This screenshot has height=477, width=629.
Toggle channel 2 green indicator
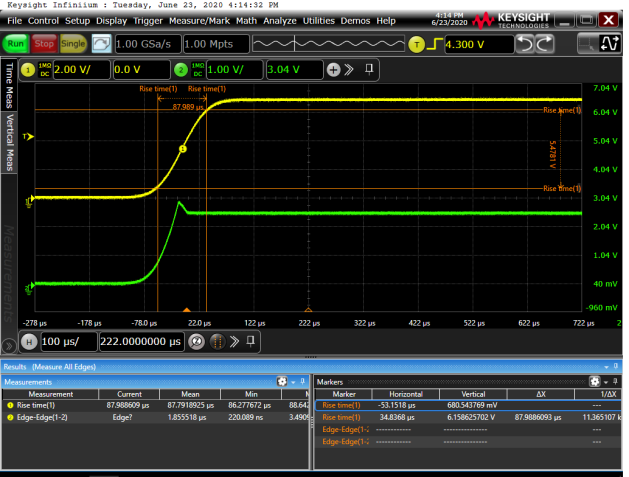(x=181, y=69)
